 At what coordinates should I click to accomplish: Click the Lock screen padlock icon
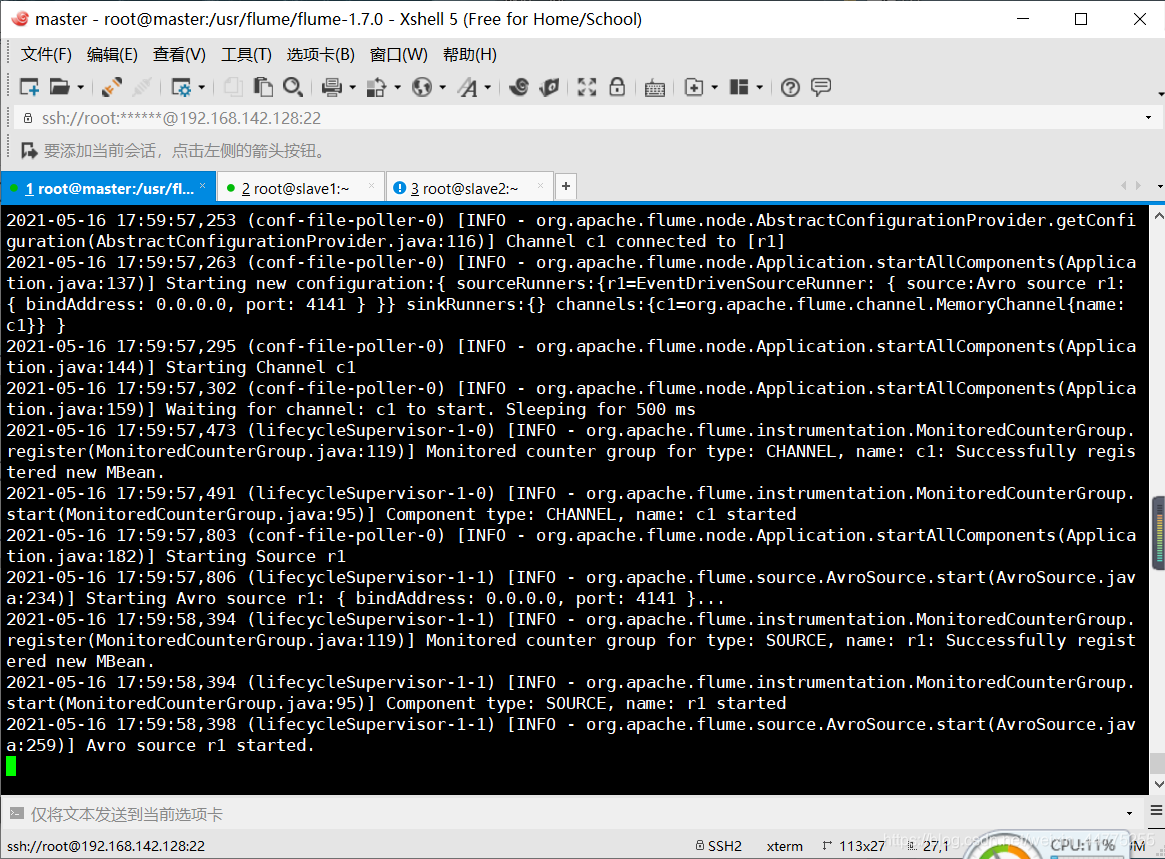pyautogui.click(x=617, y=88)
